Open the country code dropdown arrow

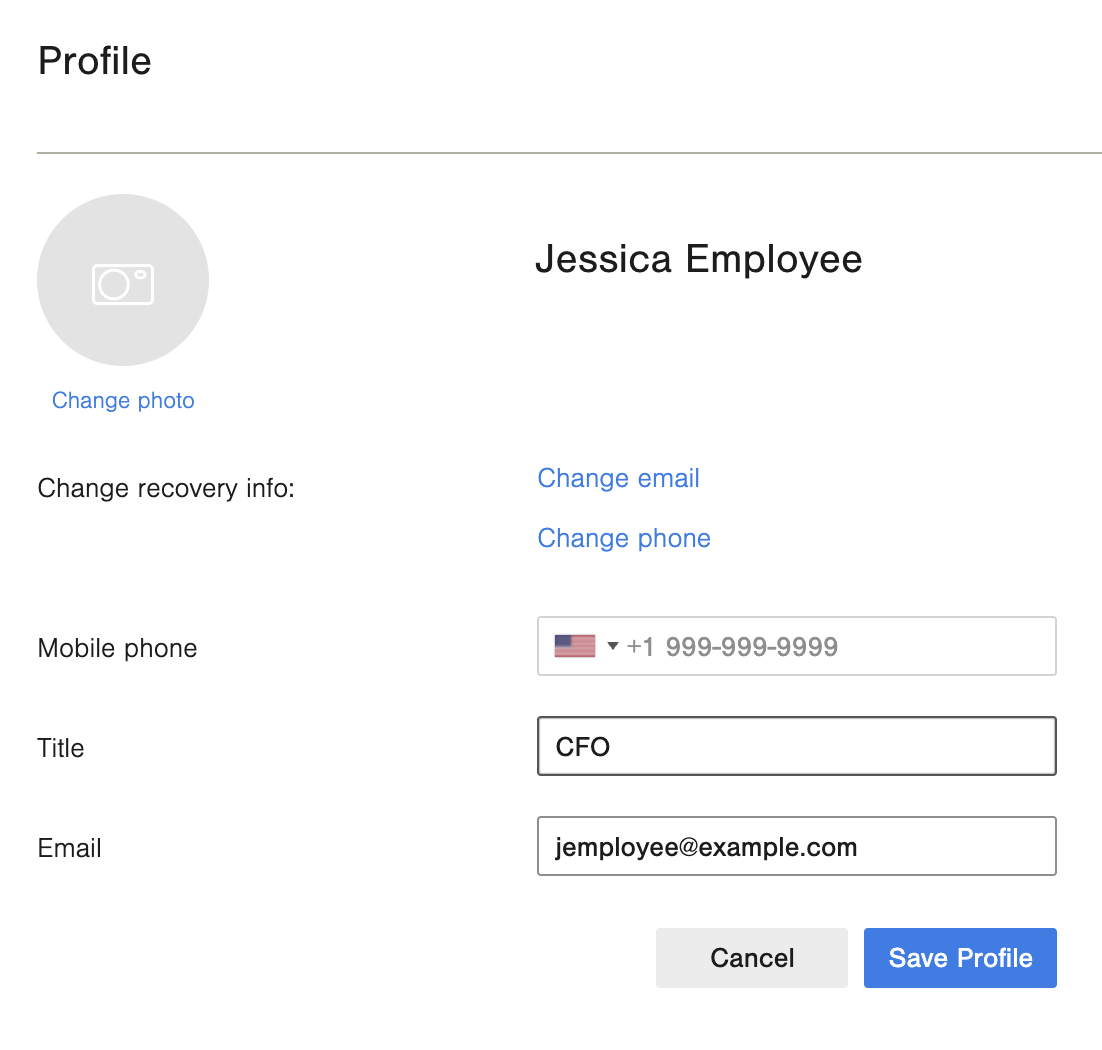tap(612, 646)
